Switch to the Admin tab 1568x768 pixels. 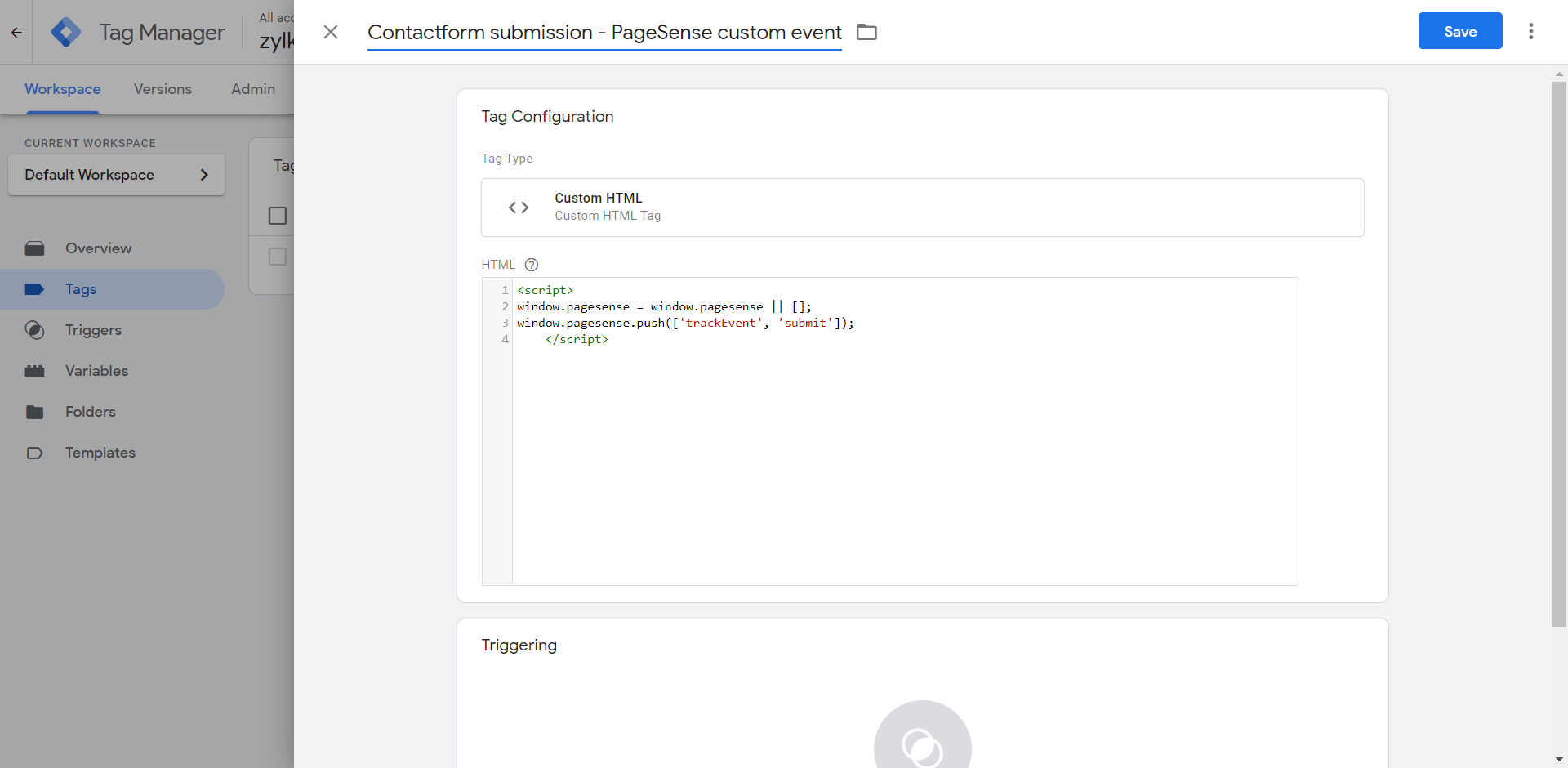(253, 89)
